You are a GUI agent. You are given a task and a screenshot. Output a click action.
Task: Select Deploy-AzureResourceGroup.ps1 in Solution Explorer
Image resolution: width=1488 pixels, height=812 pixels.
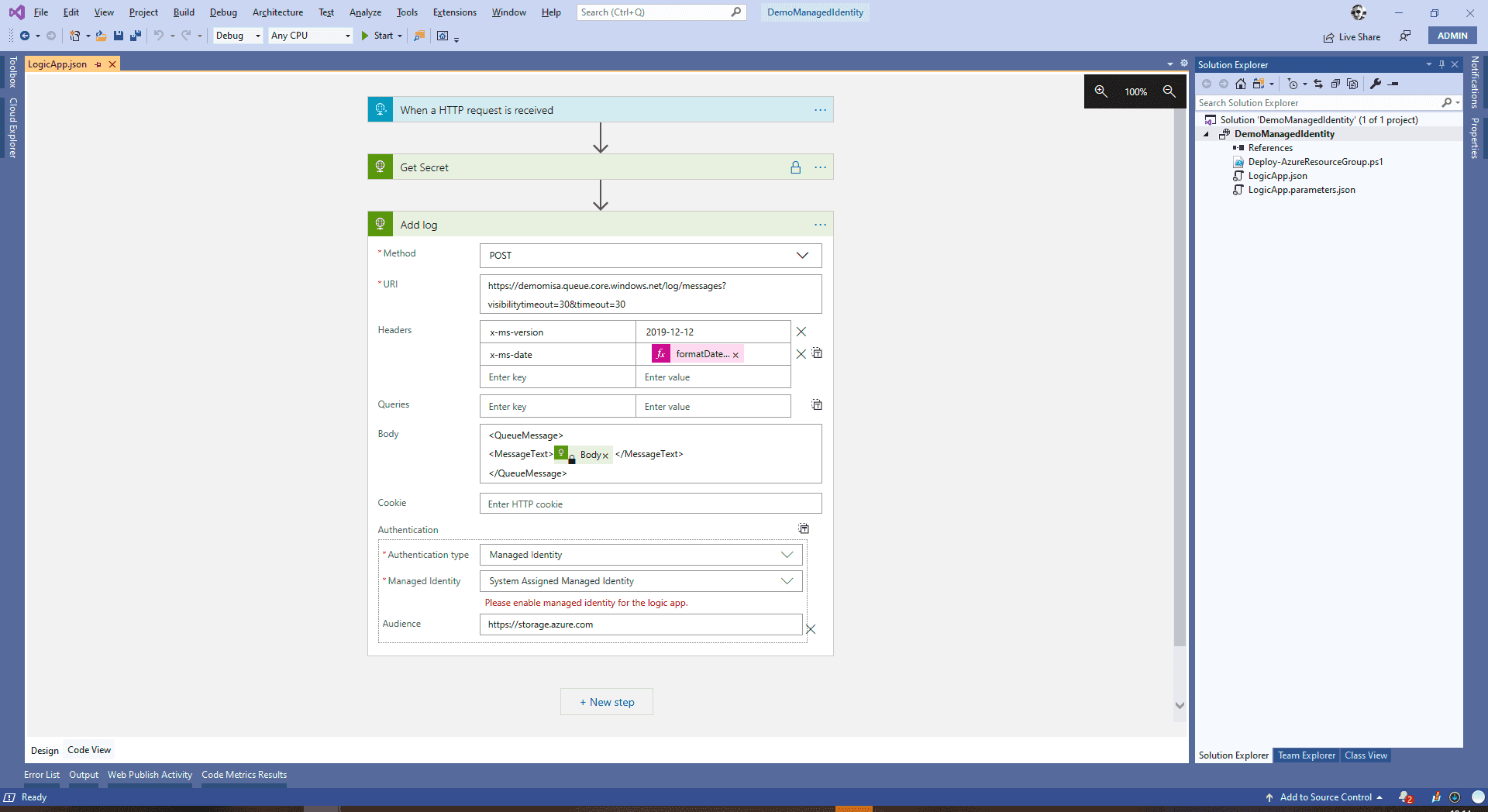click(x=1314, y=162)
